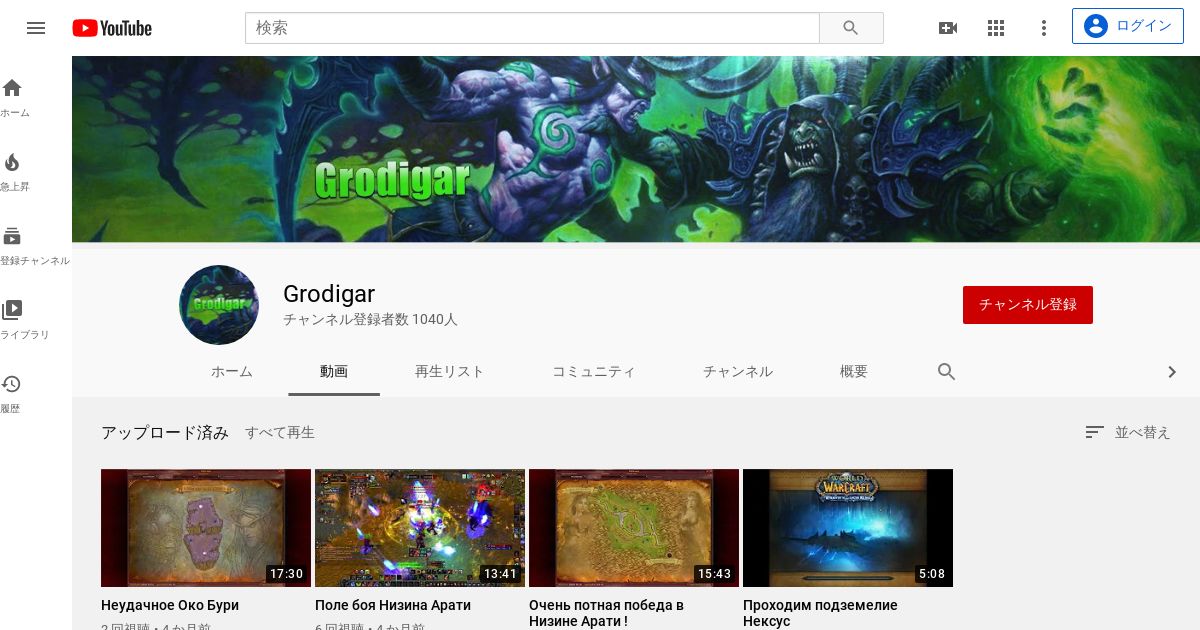Open ホーム in the left sidebar
Screen dimensions: 1200x630
click(x=14, y=98)
